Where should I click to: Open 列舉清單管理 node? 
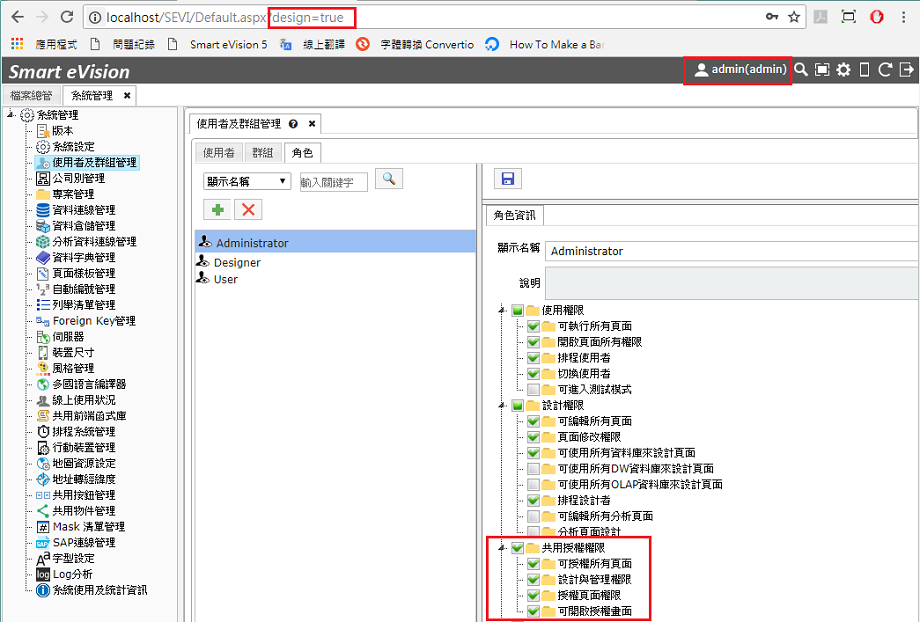click(76, 305)
